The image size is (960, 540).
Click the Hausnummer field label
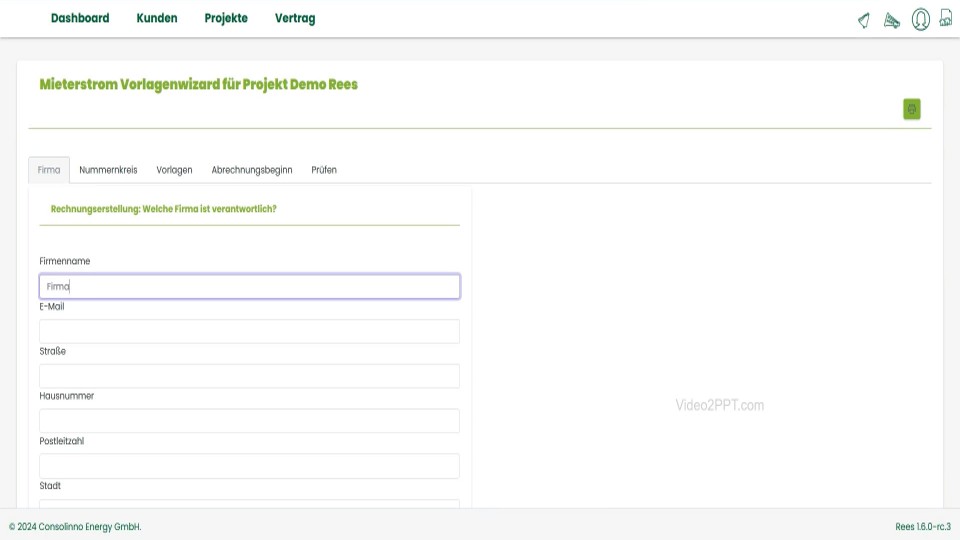[67, 396]
